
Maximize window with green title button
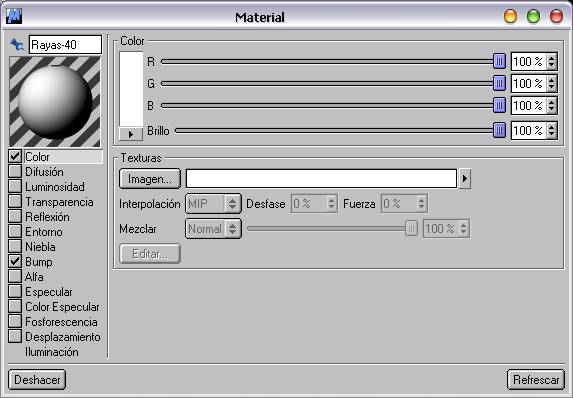click(x=533, y=16)
